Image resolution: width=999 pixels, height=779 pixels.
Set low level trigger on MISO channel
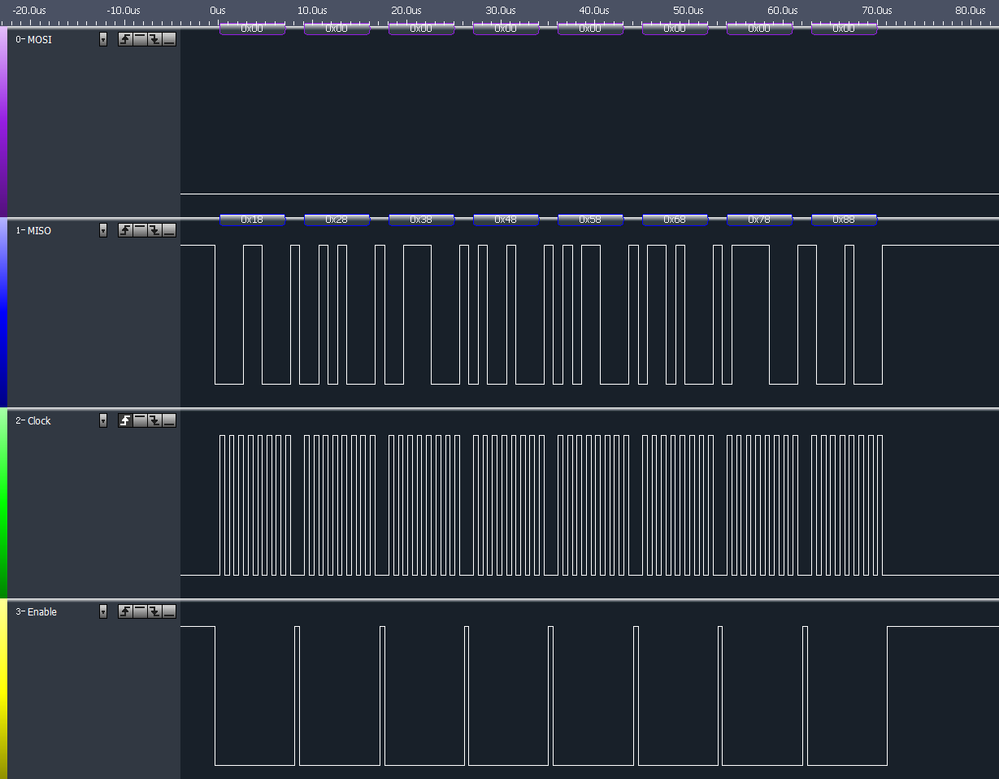coord(168,229)
